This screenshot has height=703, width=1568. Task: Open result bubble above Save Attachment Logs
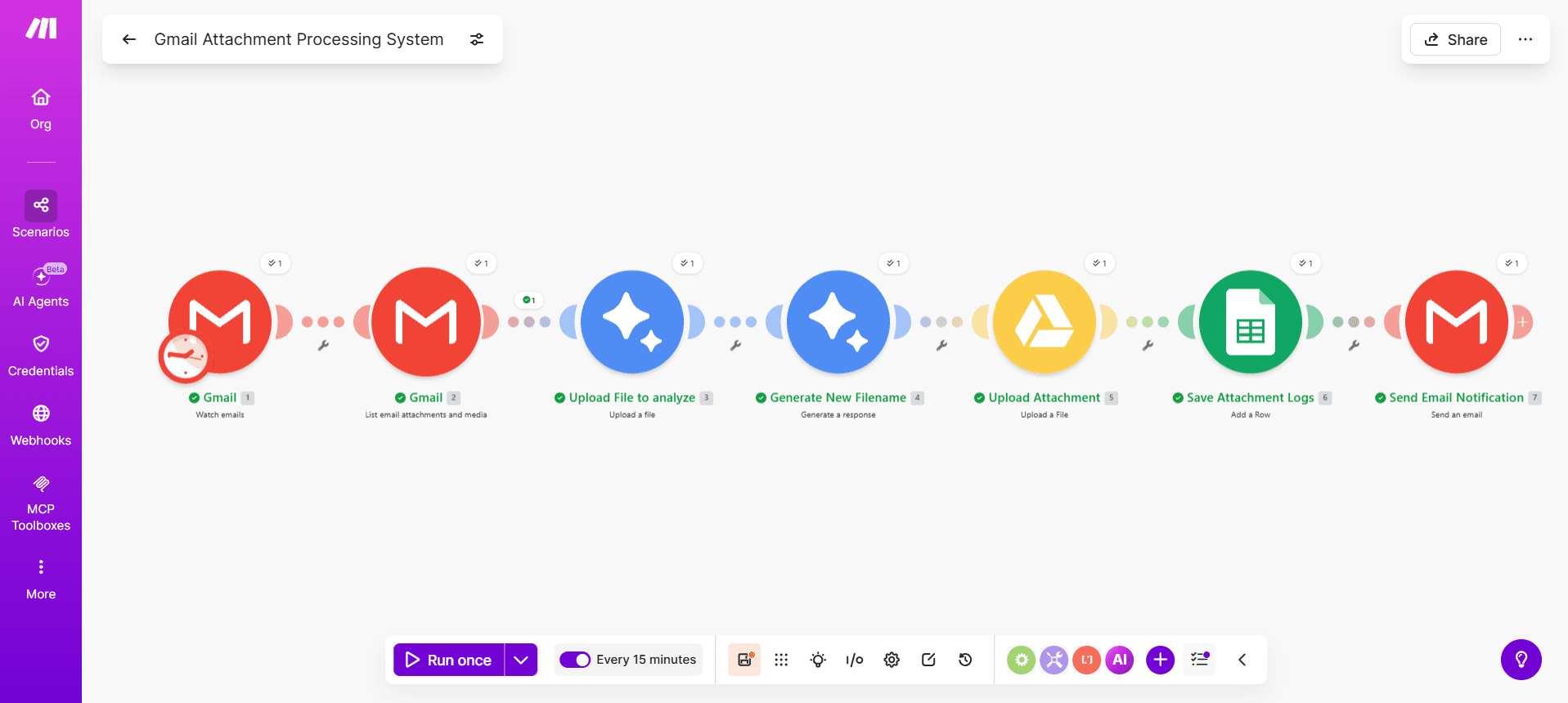(x=1306, y=263)
